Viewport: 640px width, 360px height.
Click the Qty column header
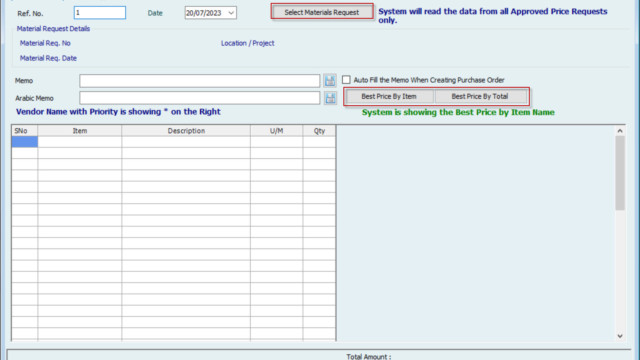pyautogui.click(x=319, y=131)
